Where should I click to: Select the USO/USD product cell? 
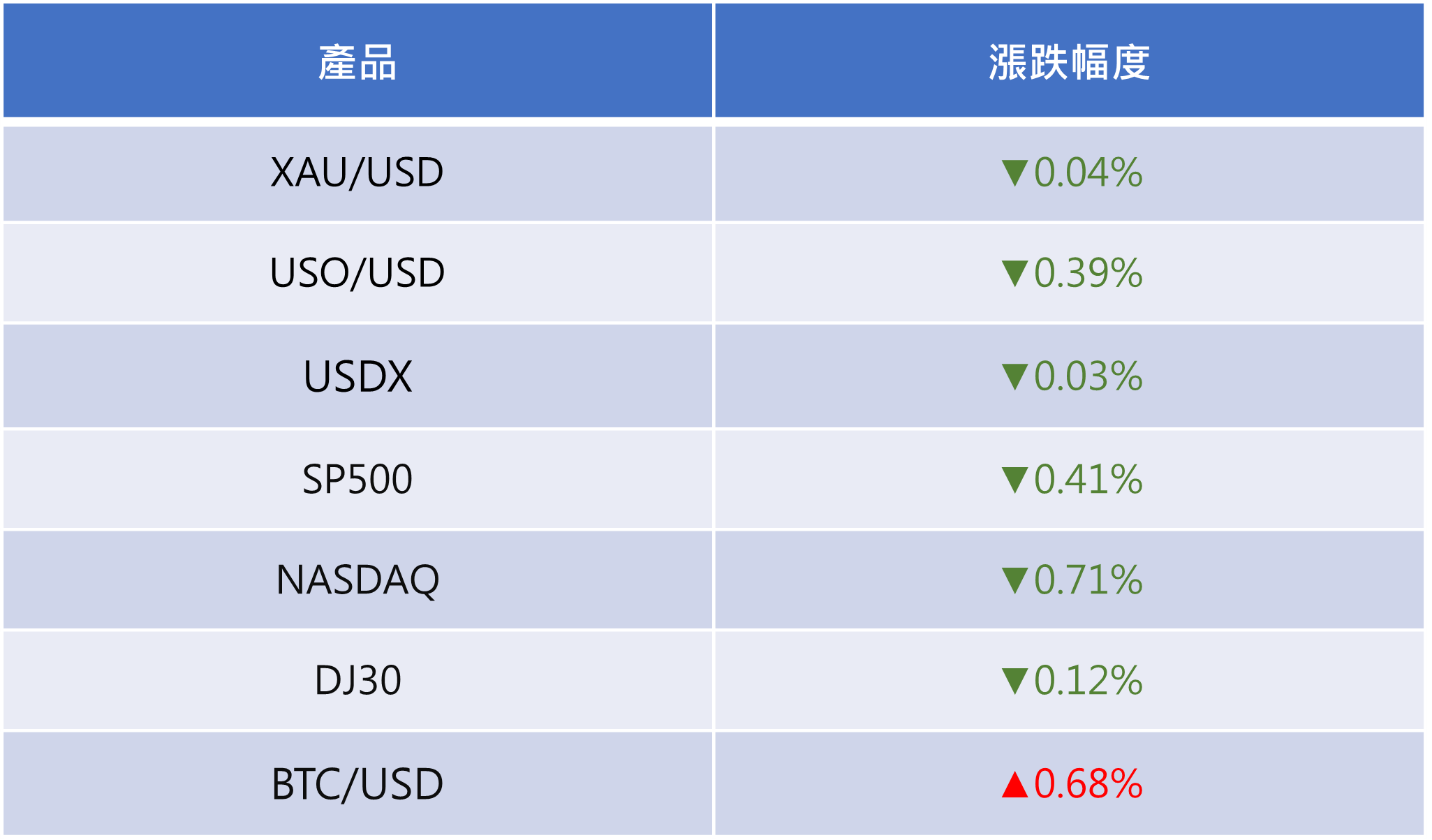coord(357,273)
